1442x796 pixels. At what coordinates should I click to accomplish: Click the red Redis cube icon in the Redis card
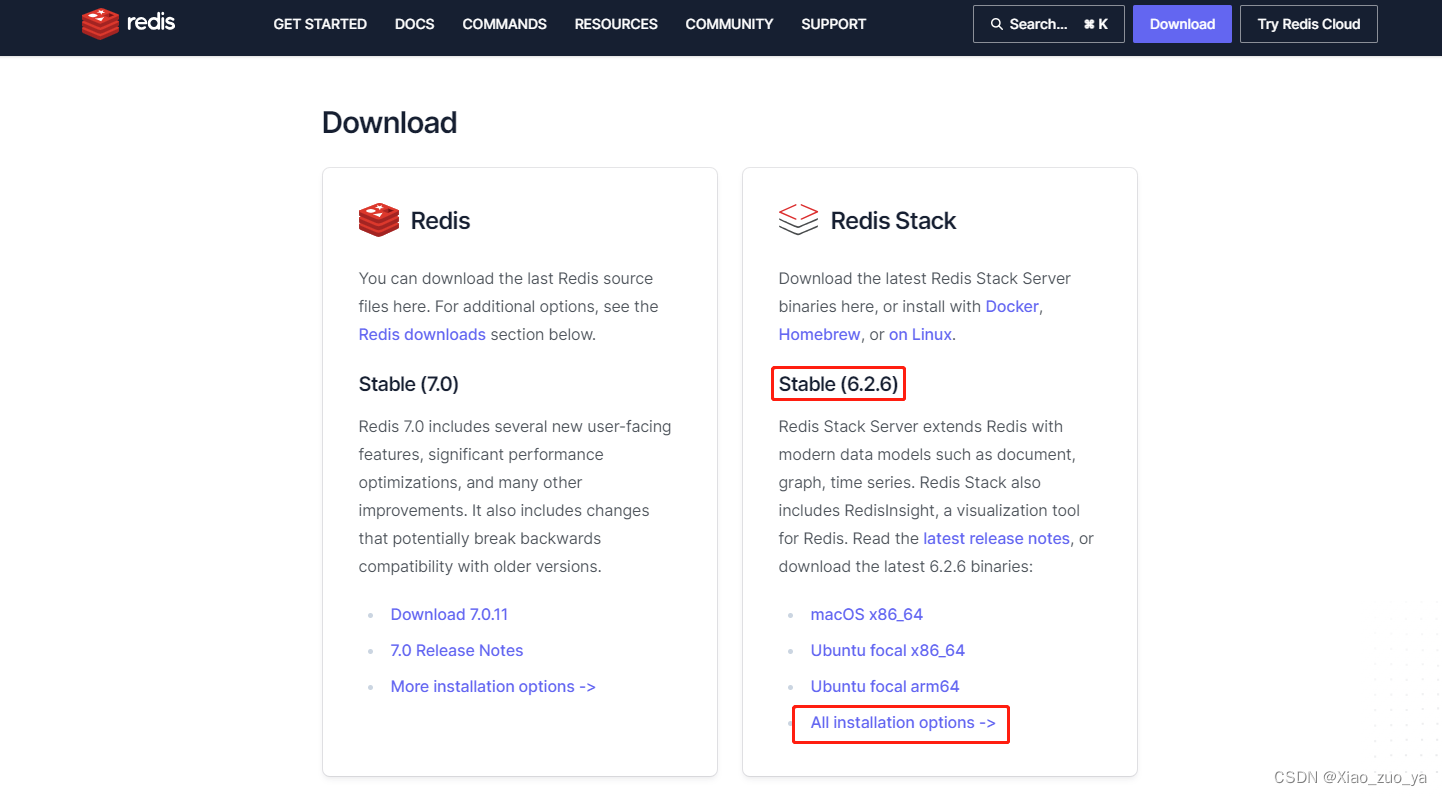379,220
